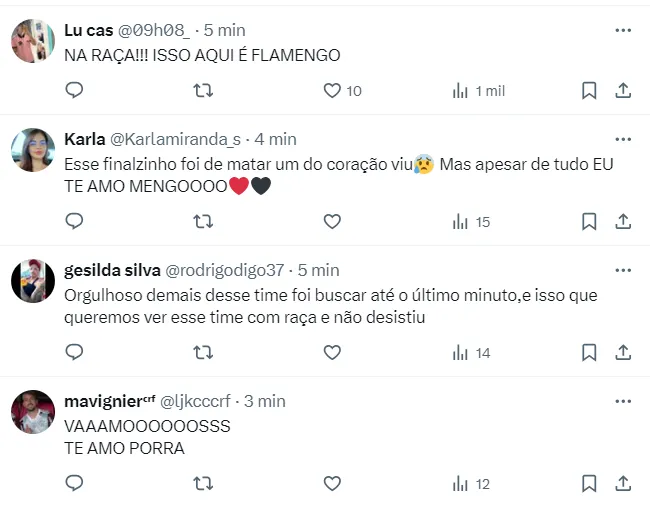
Task: Open the @Karlamiranda_s profile handle
Action: pyautogui.click(x=175, y=139)
